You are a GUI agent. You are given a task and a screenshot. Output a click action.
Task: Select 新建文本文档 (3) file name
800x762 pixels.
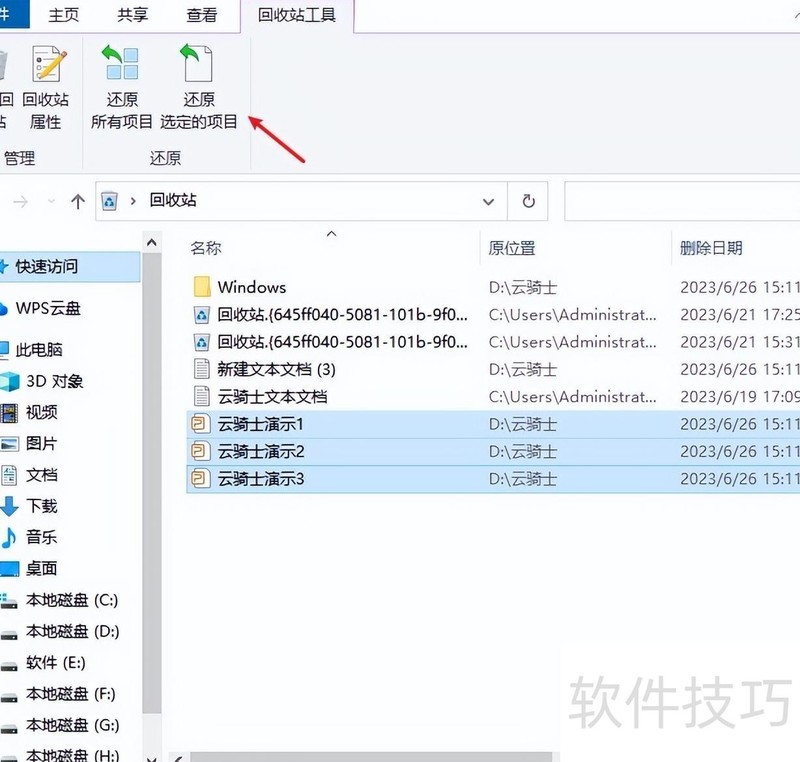coord(277,369)
